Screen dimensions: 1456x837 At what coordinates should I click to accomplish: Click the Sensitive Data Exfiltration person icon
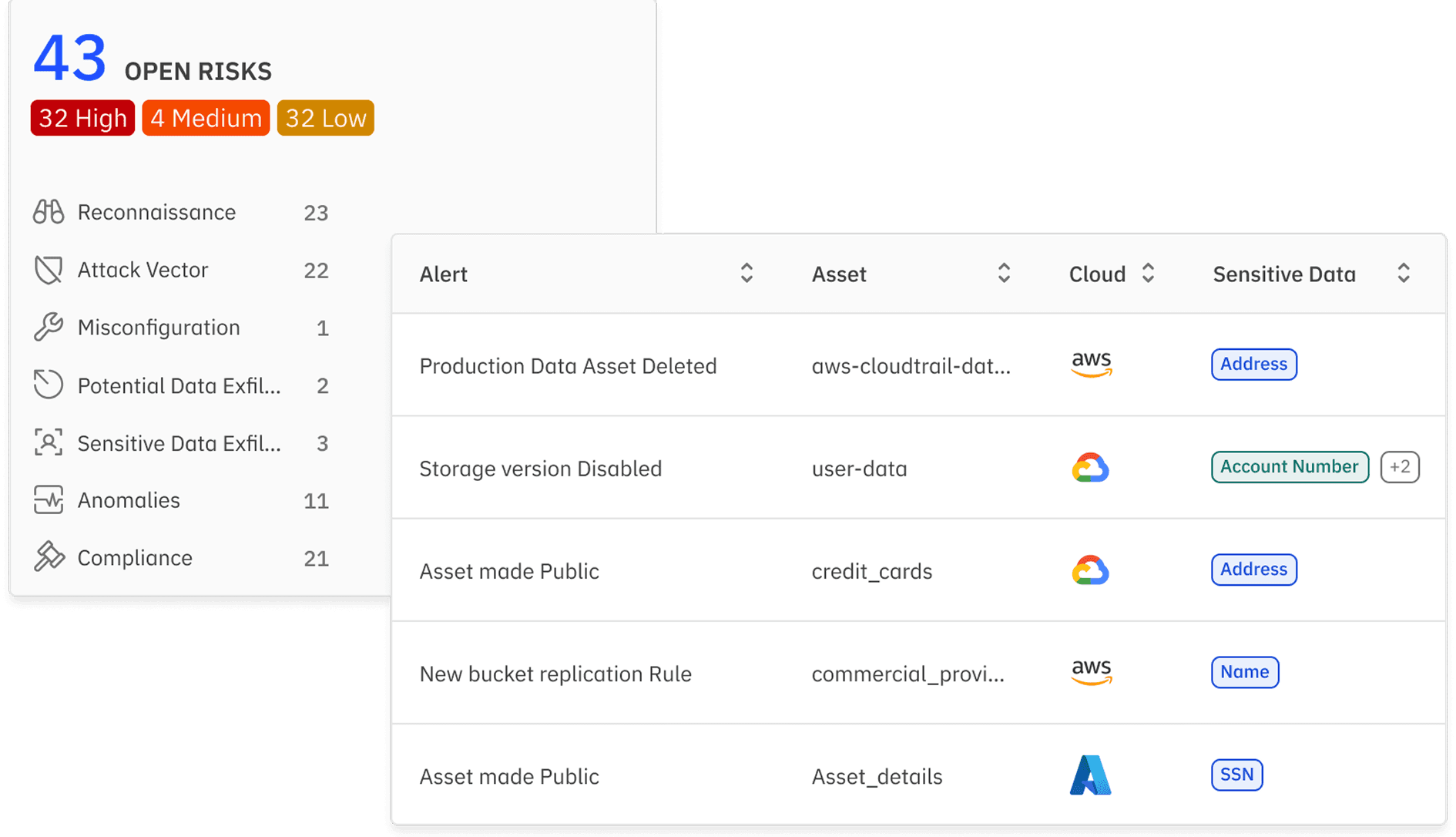[48, 443]
